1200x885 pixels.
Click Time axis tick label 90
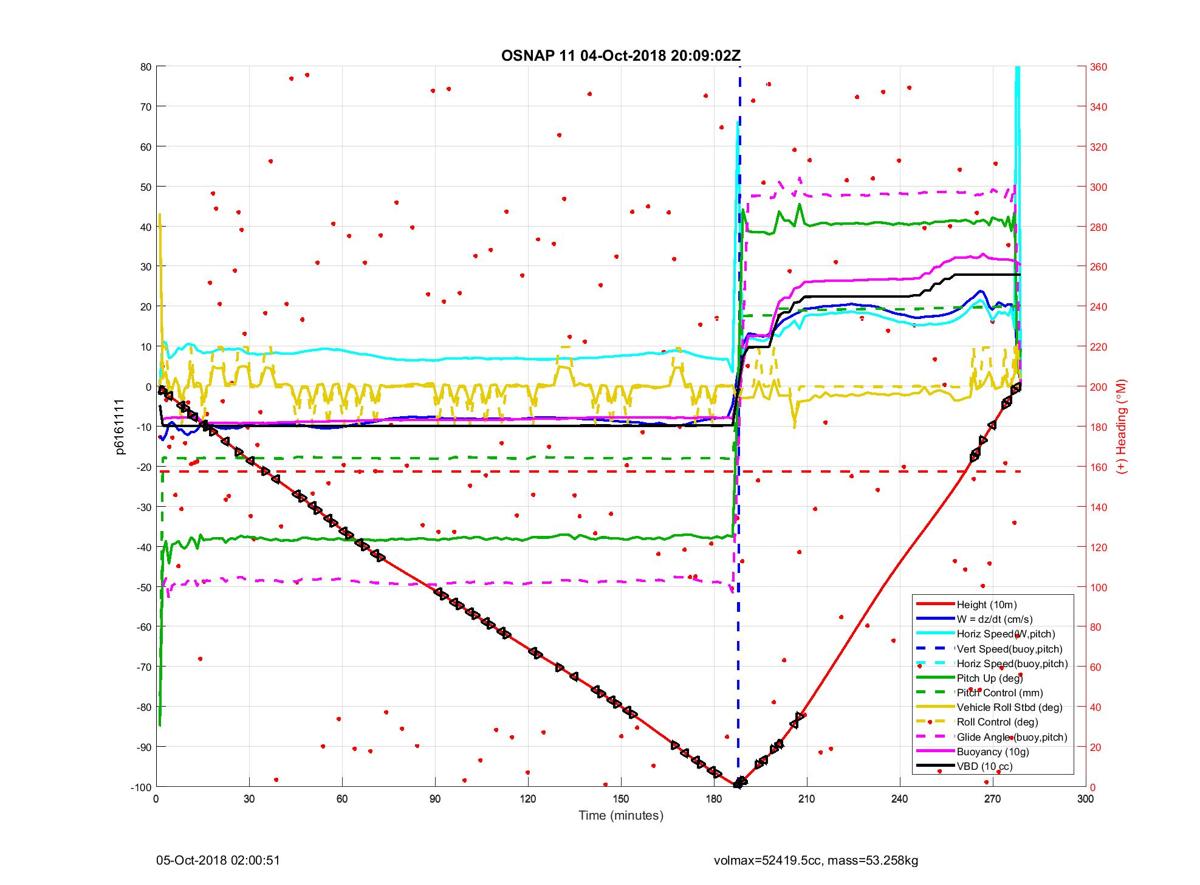point(434,799)
